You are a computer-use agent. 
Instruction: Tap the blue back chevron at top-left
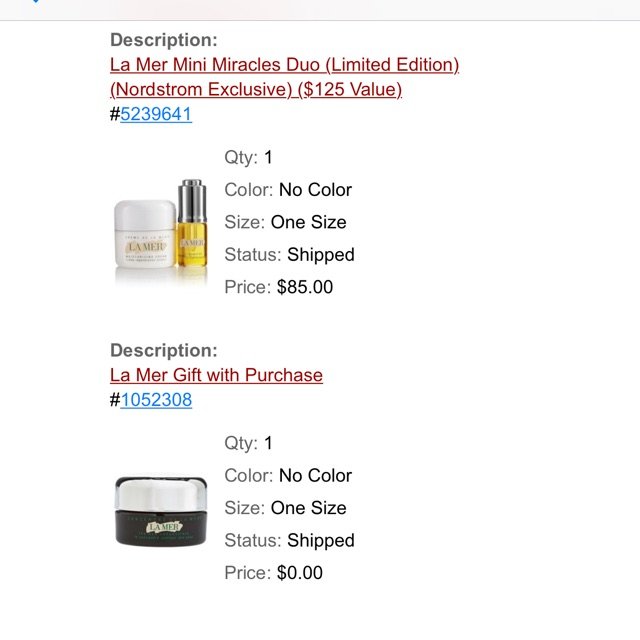click(35, 3)
